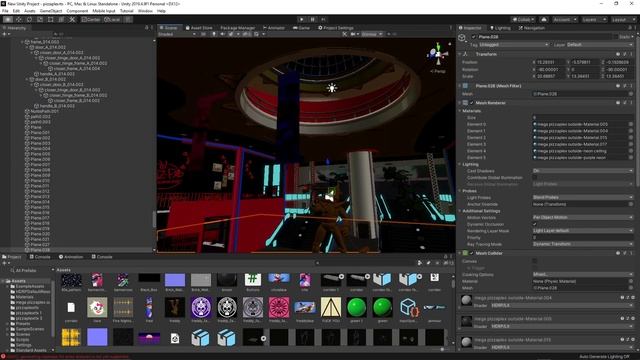Toggle Local handle rotation button
The width and height of the screenshot is (640, 360).
112,19
